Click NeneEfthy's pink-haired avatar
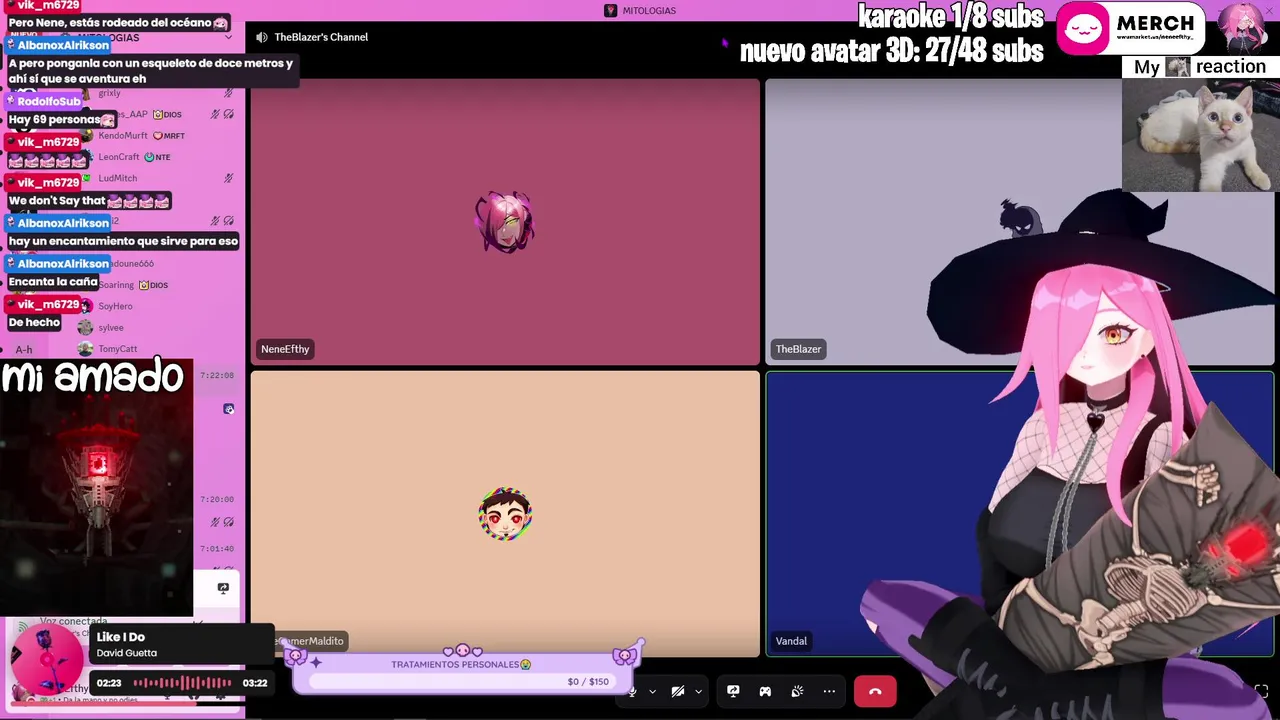The image size is (1280, 720). [505, 221]
